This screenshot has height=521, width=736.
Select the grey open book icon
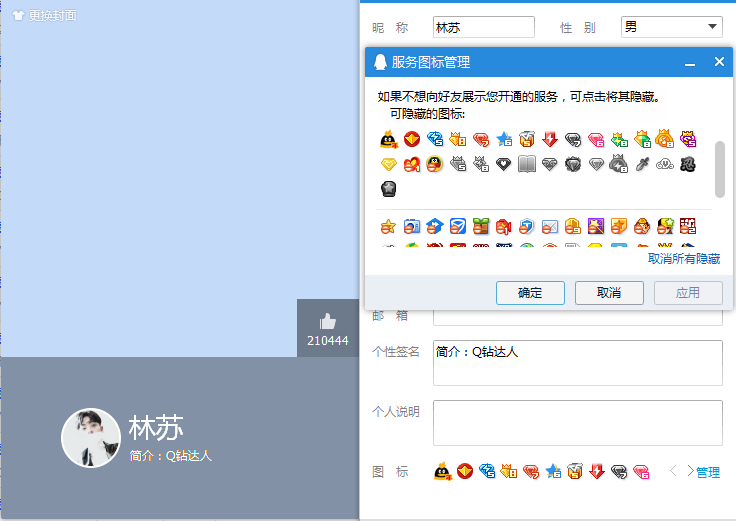[x=527, y=164]
